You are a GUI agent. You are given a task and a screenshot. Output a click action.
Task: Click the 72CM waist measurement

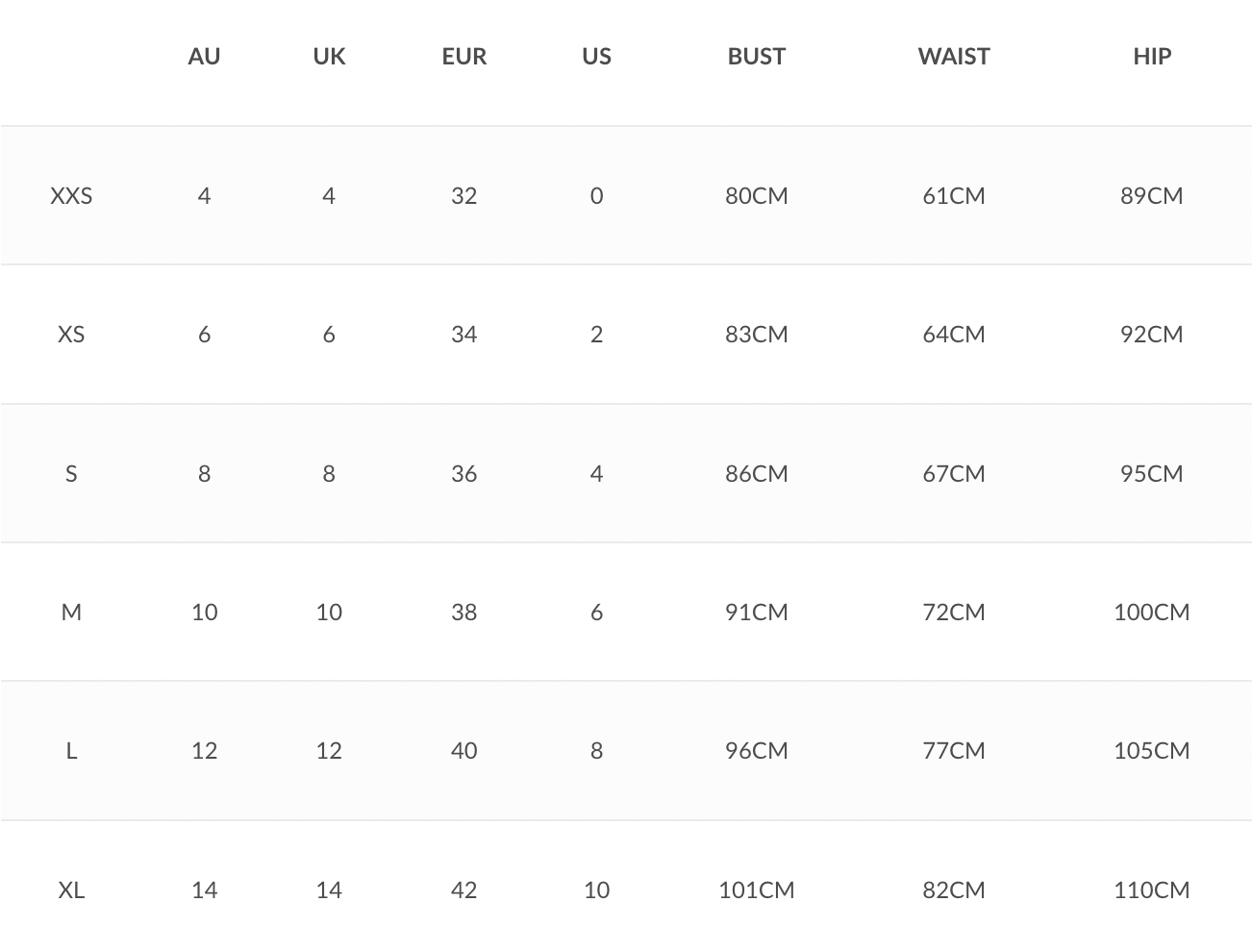[953, 613]
